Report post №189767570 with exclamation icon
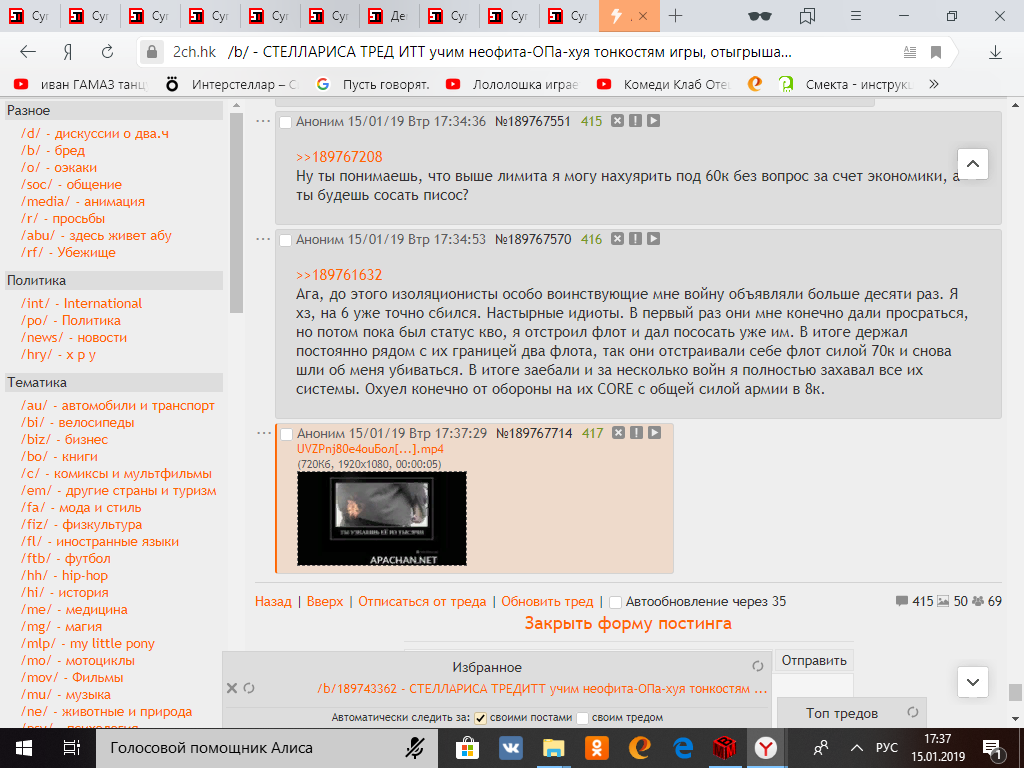Screen dimensions: 1024x768 click(x=635, y=239)
